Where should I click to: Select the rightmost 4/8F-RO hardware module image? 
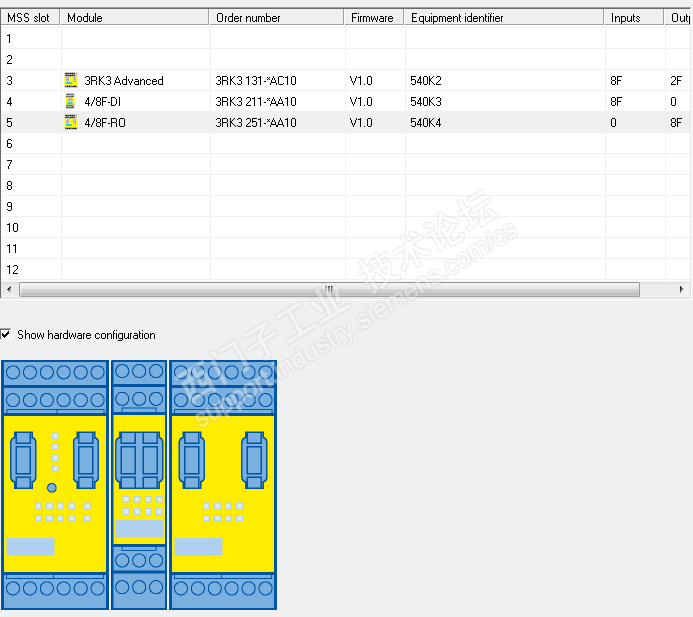[x=223, y=485]
